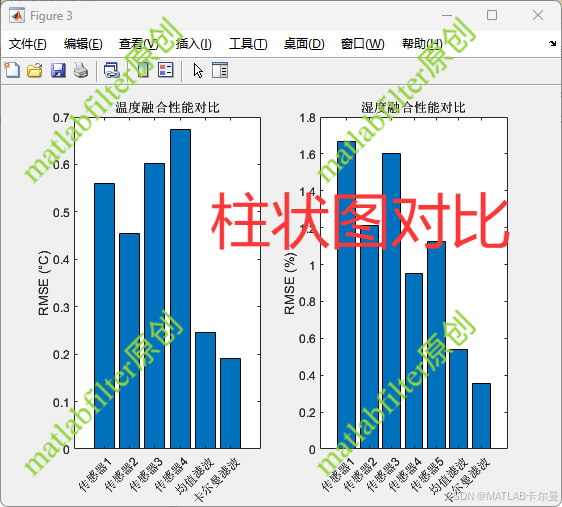
Task: Click the Save Figure floppy icon
Action: [58, 70]
